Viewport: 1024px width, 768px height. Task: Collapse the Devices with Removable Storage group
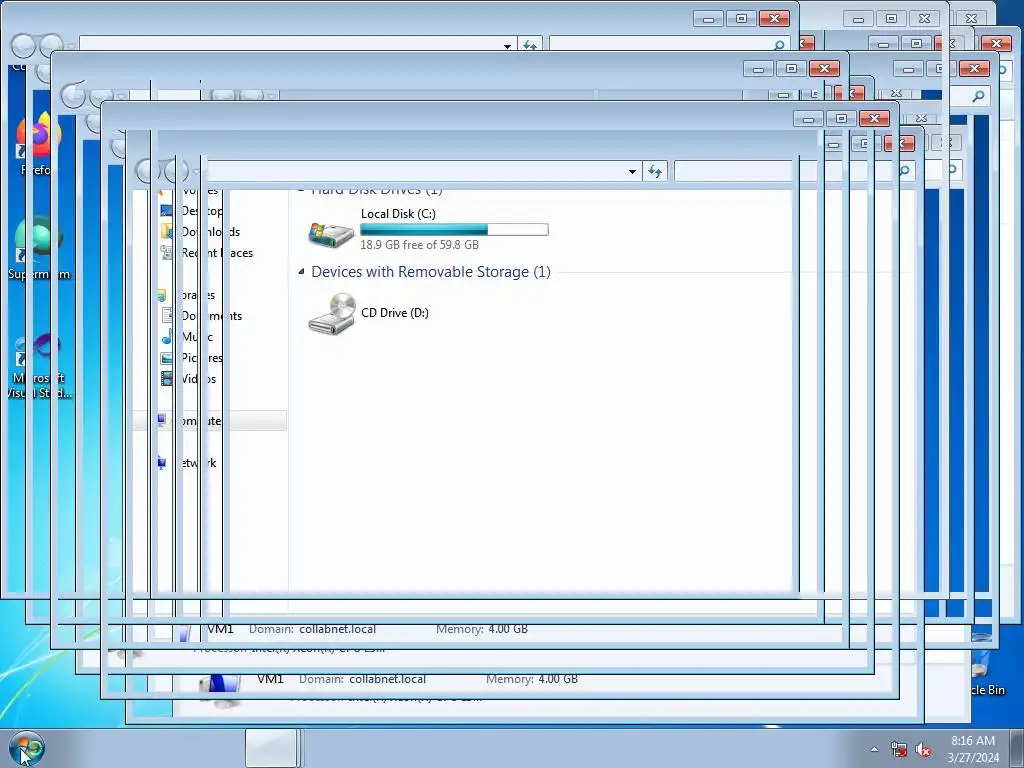301,271
